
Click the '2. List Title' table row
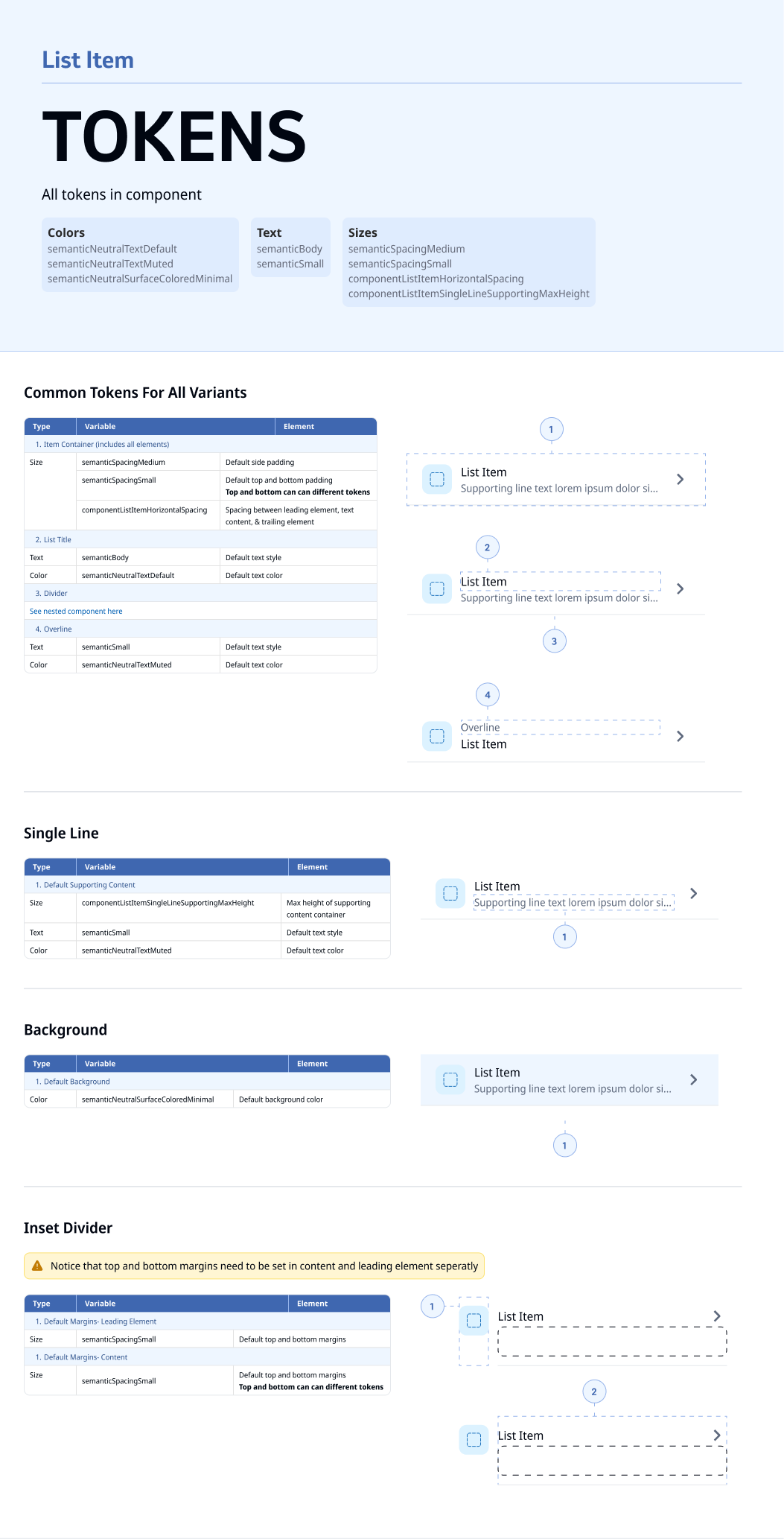click(201, 539)
